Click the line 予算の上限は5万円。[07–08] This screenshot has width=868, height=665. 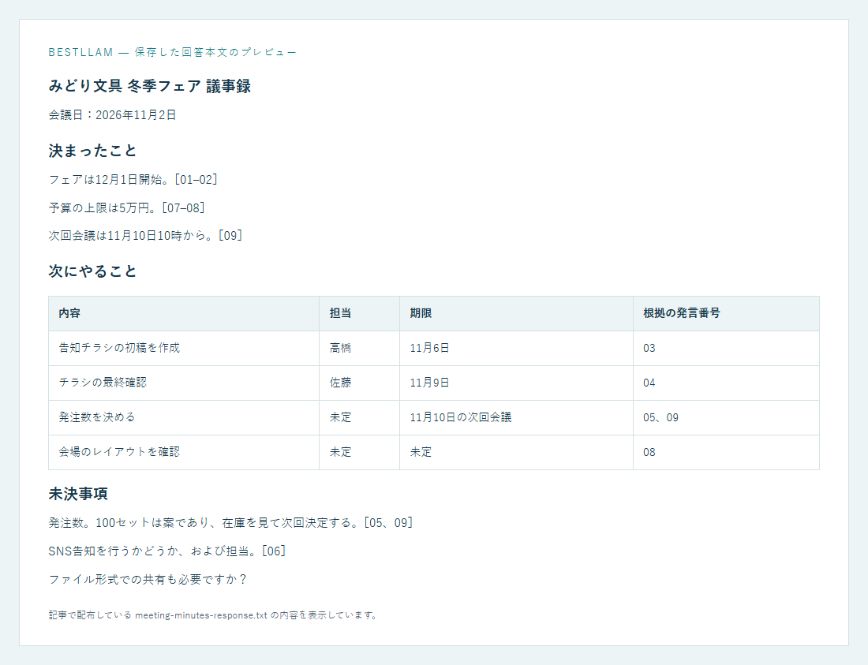pyautogui.click(x=127, y=208)
